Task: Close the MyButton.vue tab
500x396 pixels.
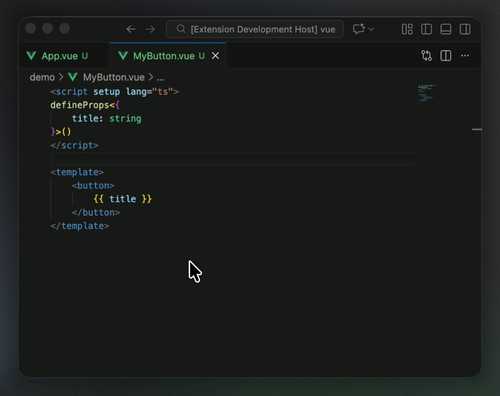Action: click(215, 56)
